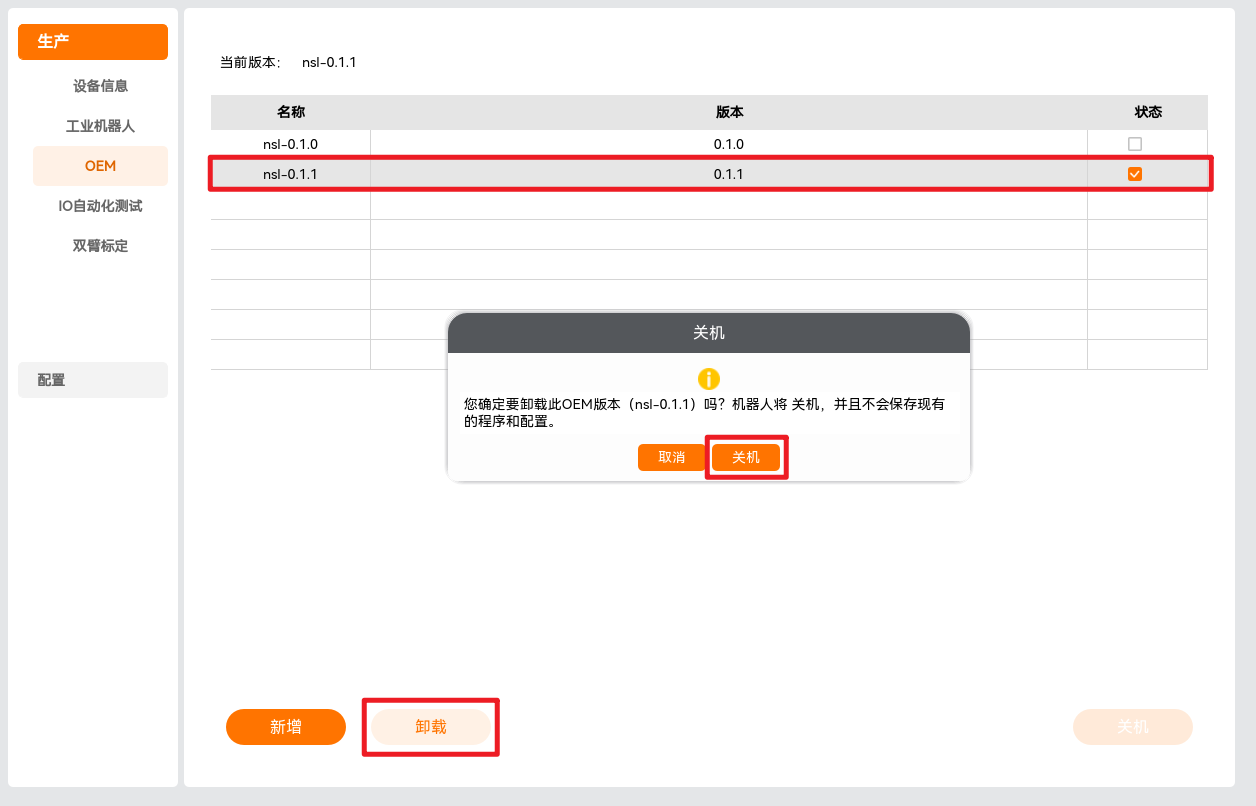The height and width of the screenshot is (806, 1256).
Task: Open 双臂标定 sidebar item
Action: pyautogui.click(x=100, y=246)
